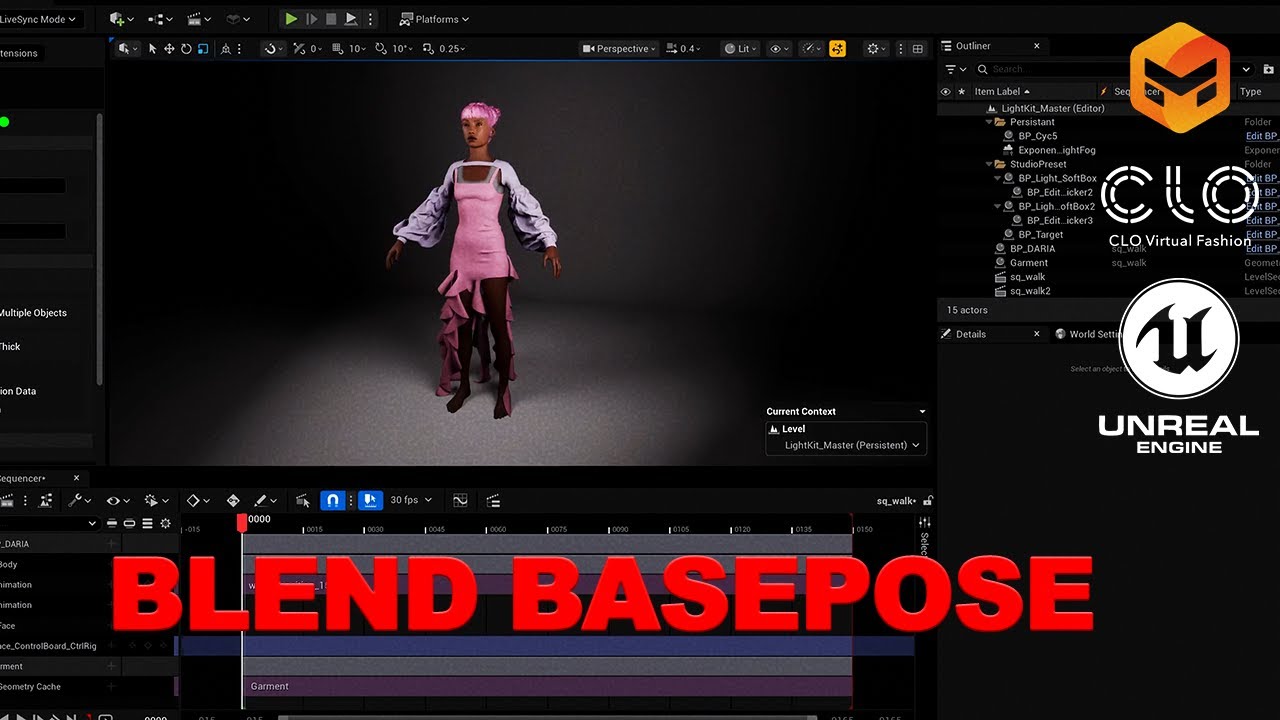The image size is (1280, 720).
Task: Switch to the Details tab
Action: 970,334
